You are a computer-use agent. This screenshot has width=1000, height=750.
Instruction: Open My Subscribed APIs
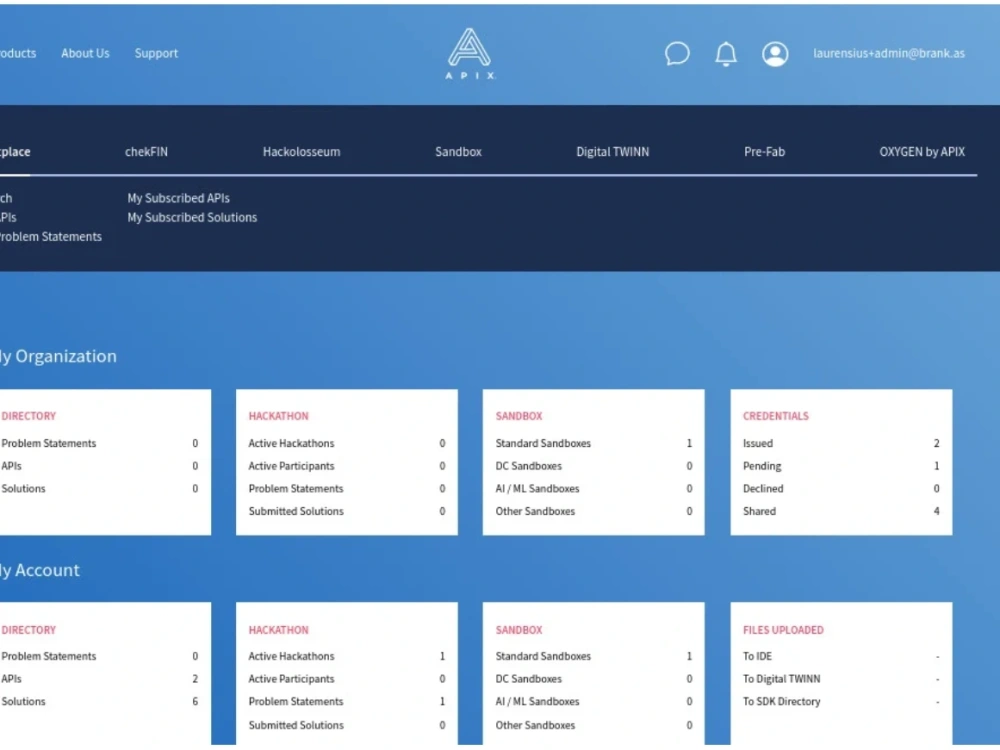click(x=179, y=198)
